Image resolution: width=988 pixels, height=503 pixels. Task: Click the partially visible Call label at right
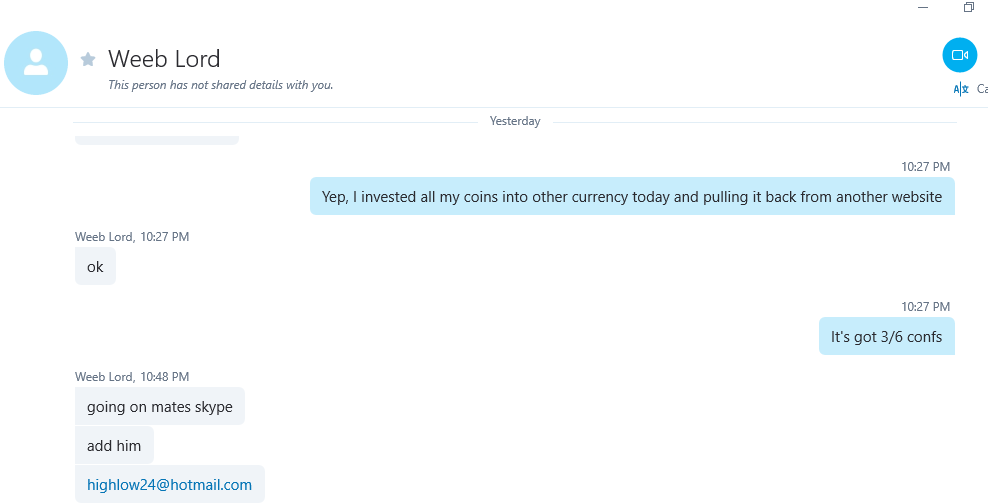982,89
